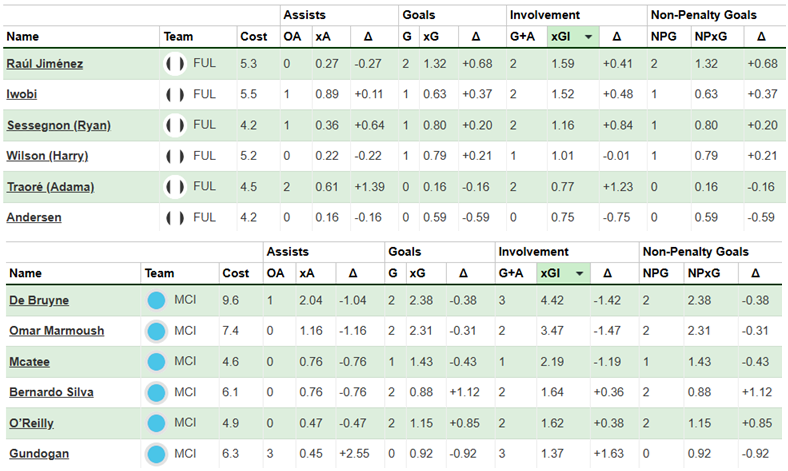The image size is (788, 471).
Task: Click the NPxG column header in the Fulham table
Action: click(x=701, y=37)
